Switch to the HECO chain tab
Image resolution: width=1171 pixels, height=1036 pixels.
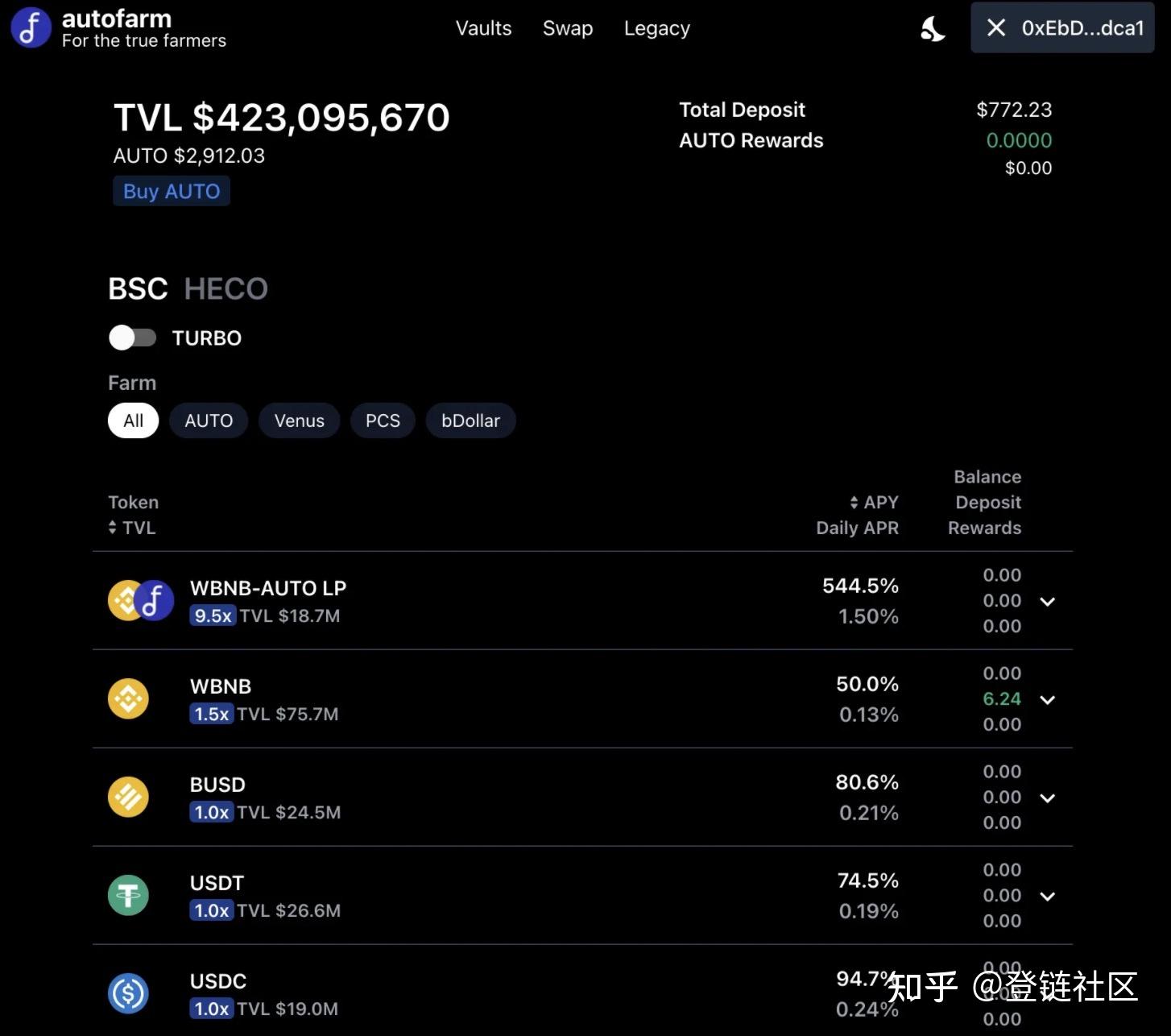coord(226,288)
